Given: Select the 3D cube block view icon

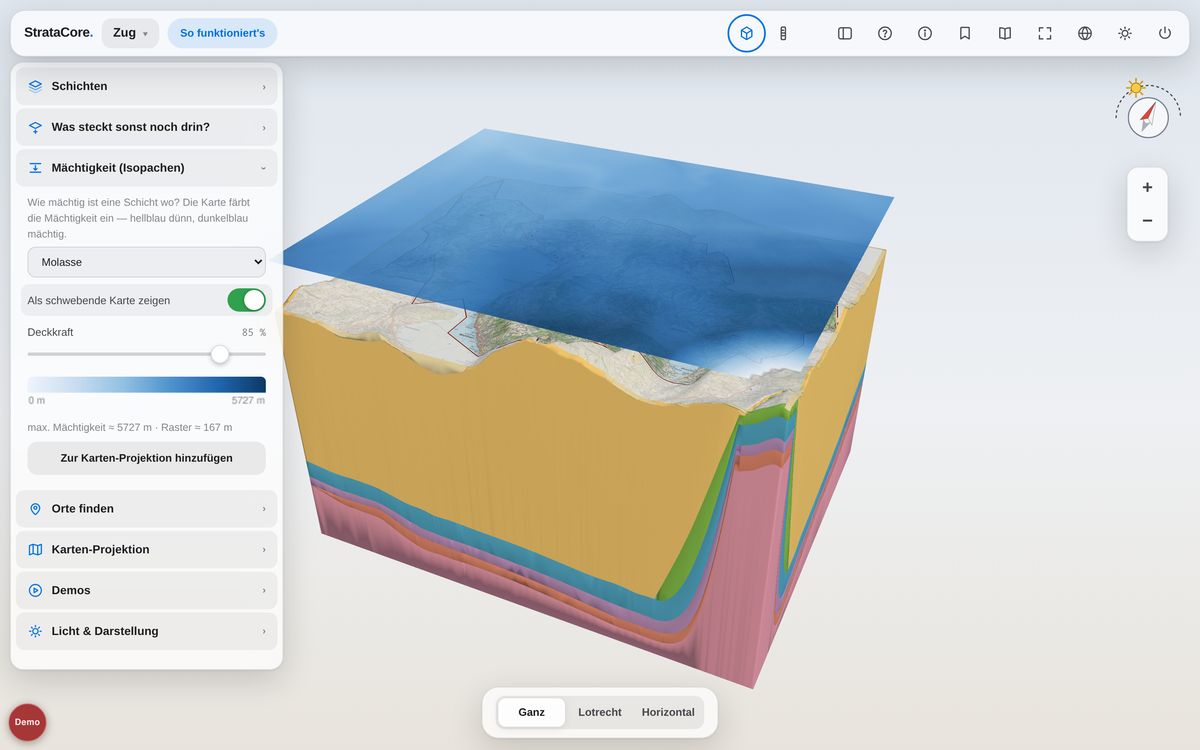Looking at the screenshot, I should (746, 33).
